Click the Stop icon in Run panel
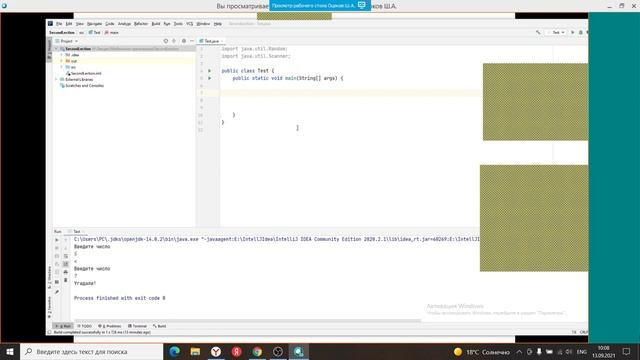Image resolution: width=640 pixels, height=360 pixels. click(x=57, y=248)
